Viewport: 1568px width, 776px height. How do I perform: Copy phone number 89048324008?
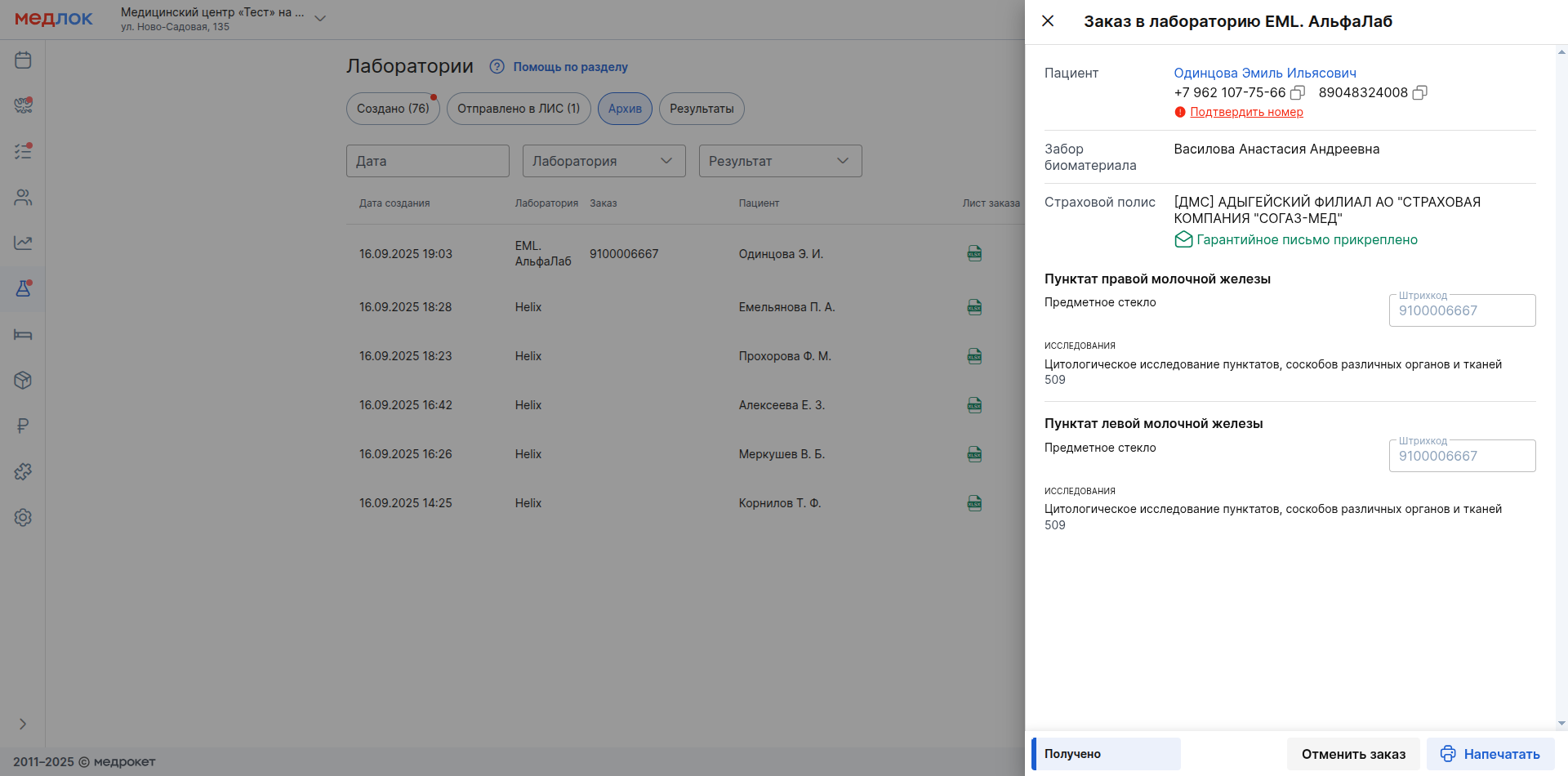pyautogui.click(x=1419, y=93)
